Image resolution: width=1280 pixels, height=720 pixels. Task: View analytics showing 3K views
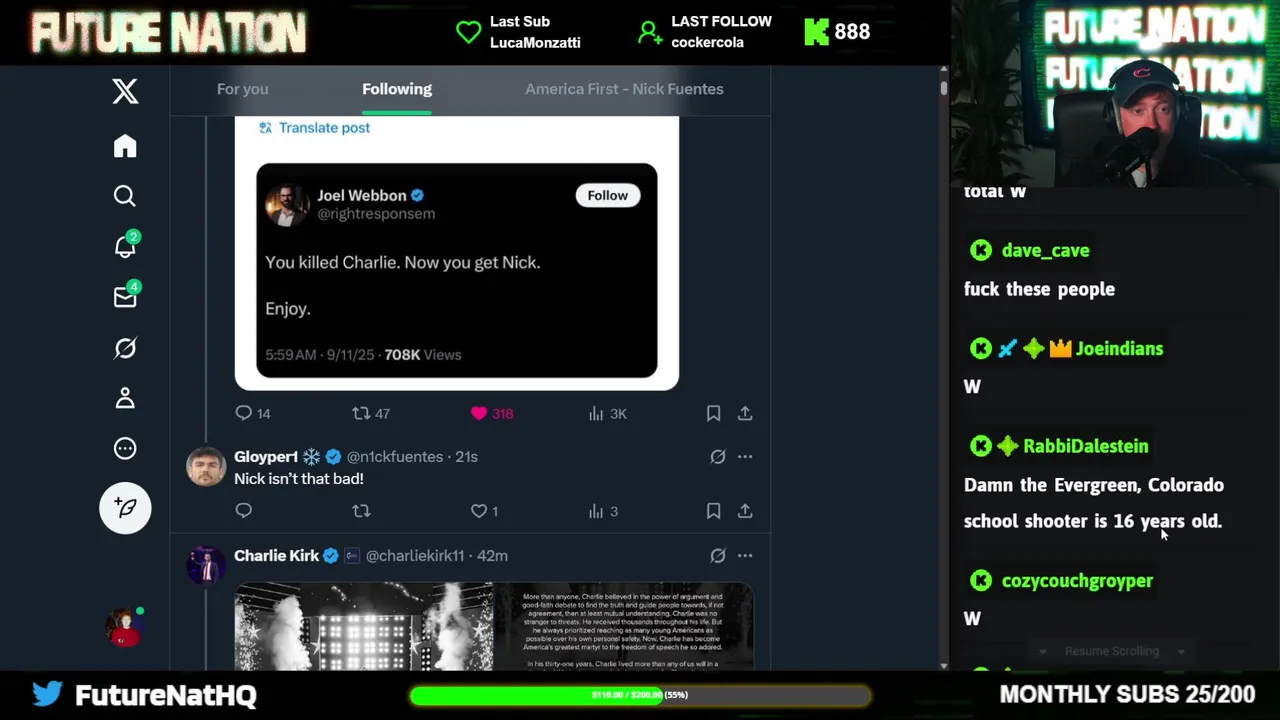coord(607,413)
